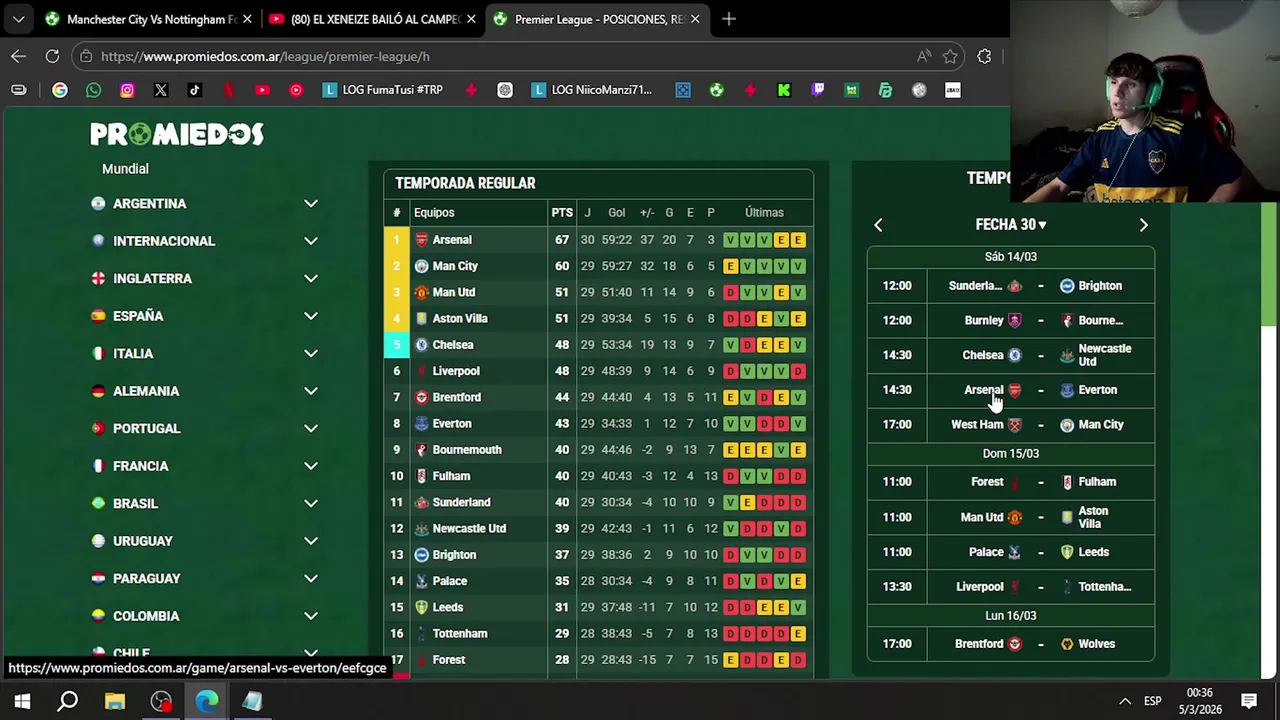Open the Arsenal - Everton match
This screenshot has height=720, width=1280.
pos(1011,390)
